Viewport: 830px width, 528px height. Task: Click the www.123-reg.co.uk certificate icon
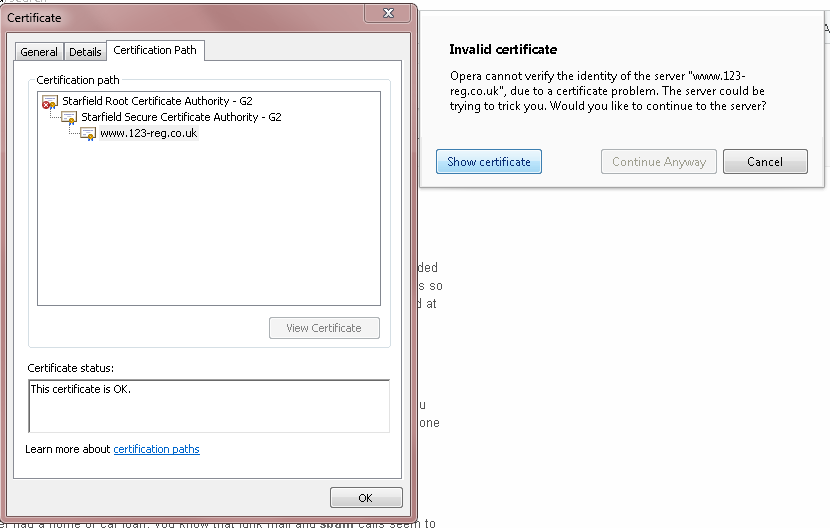(88, 134)
